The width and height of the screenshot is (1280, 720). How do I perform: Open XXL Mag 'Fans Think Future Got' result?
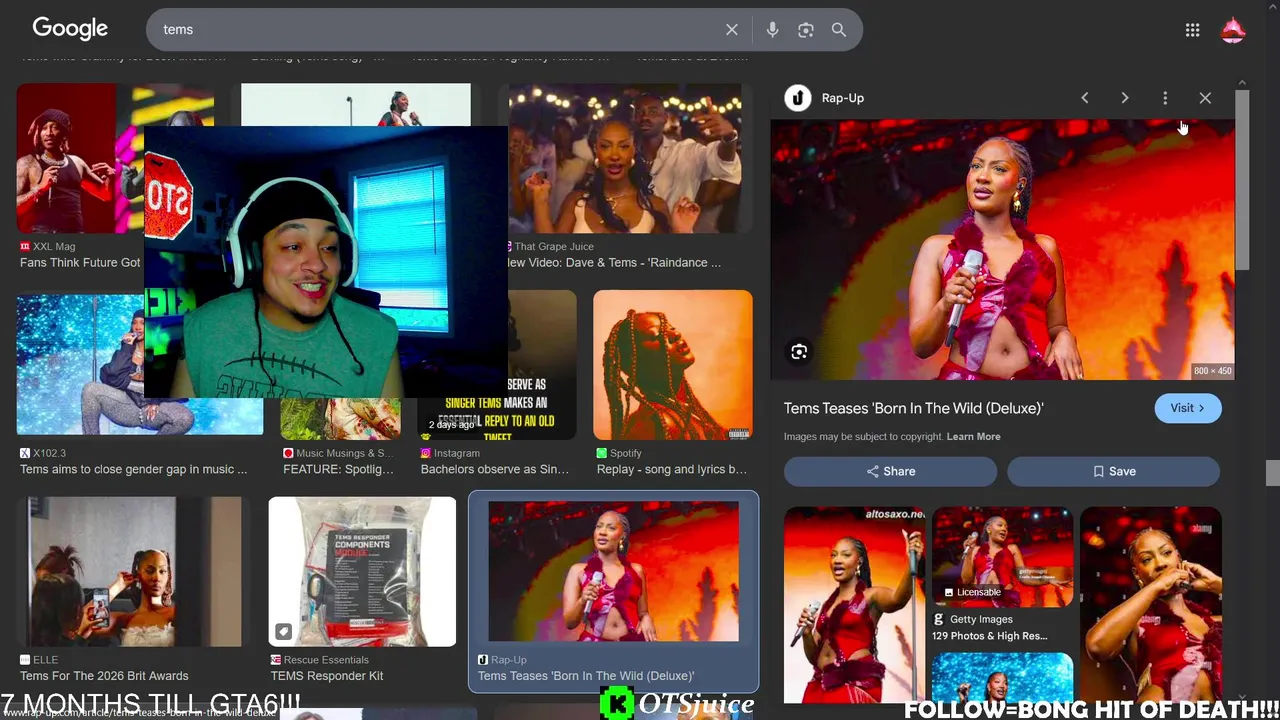click(80, 158)
